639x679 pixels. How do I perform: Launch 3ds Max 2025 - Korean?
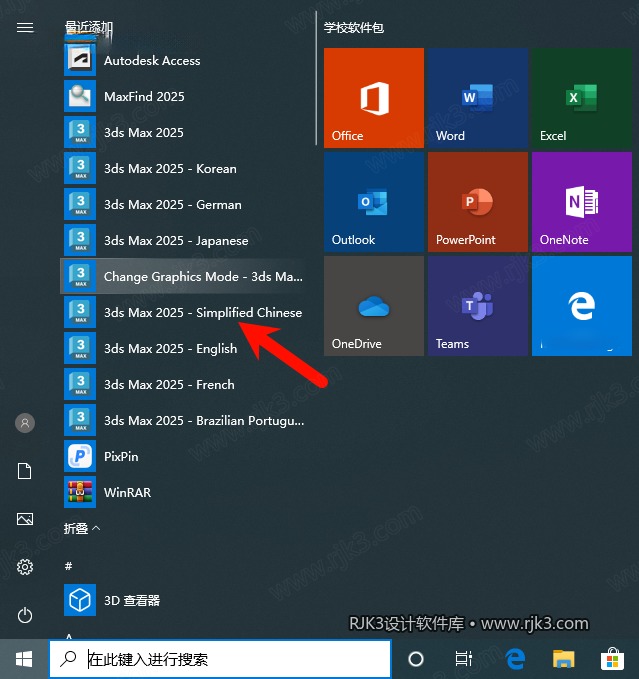click(x=185, y=168)
